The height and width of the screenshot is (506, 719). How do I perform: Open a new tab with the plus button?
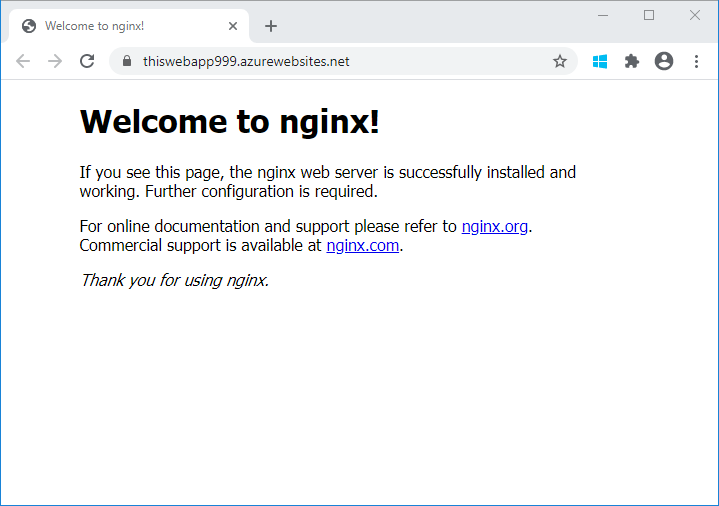[271, 26]
